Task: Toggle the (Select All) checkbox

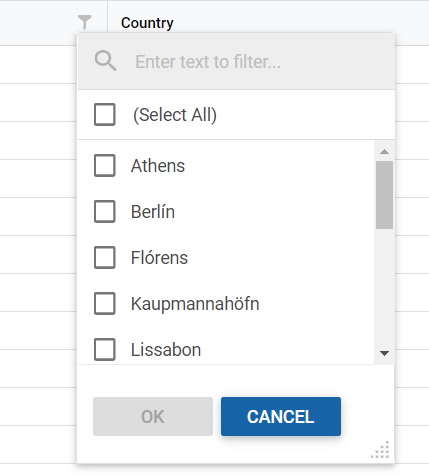Action: (105, 114)
